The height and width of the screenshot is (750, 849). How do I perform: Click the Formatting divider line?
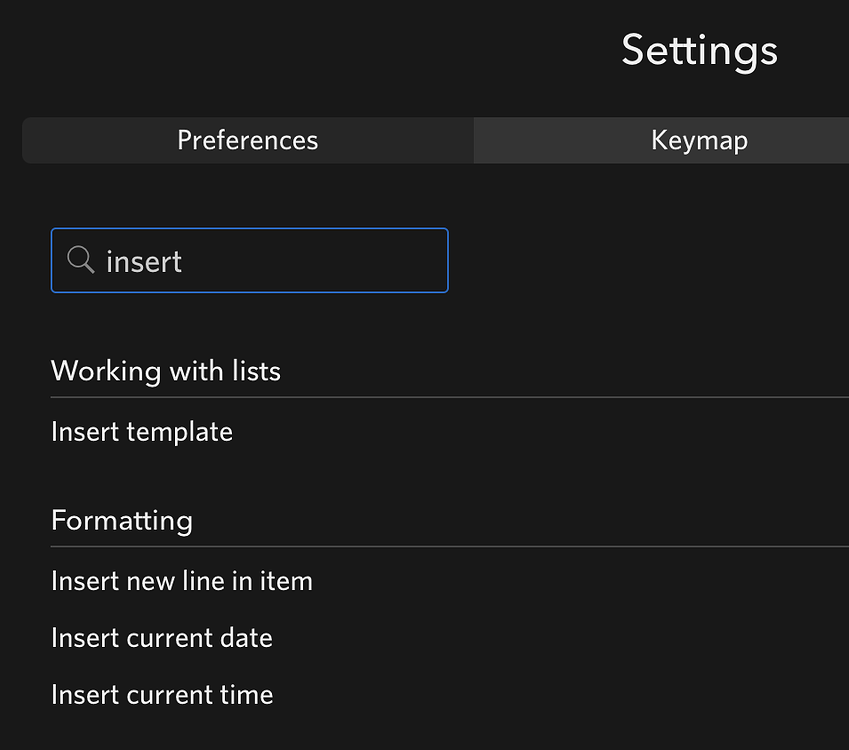coord(440,545)
